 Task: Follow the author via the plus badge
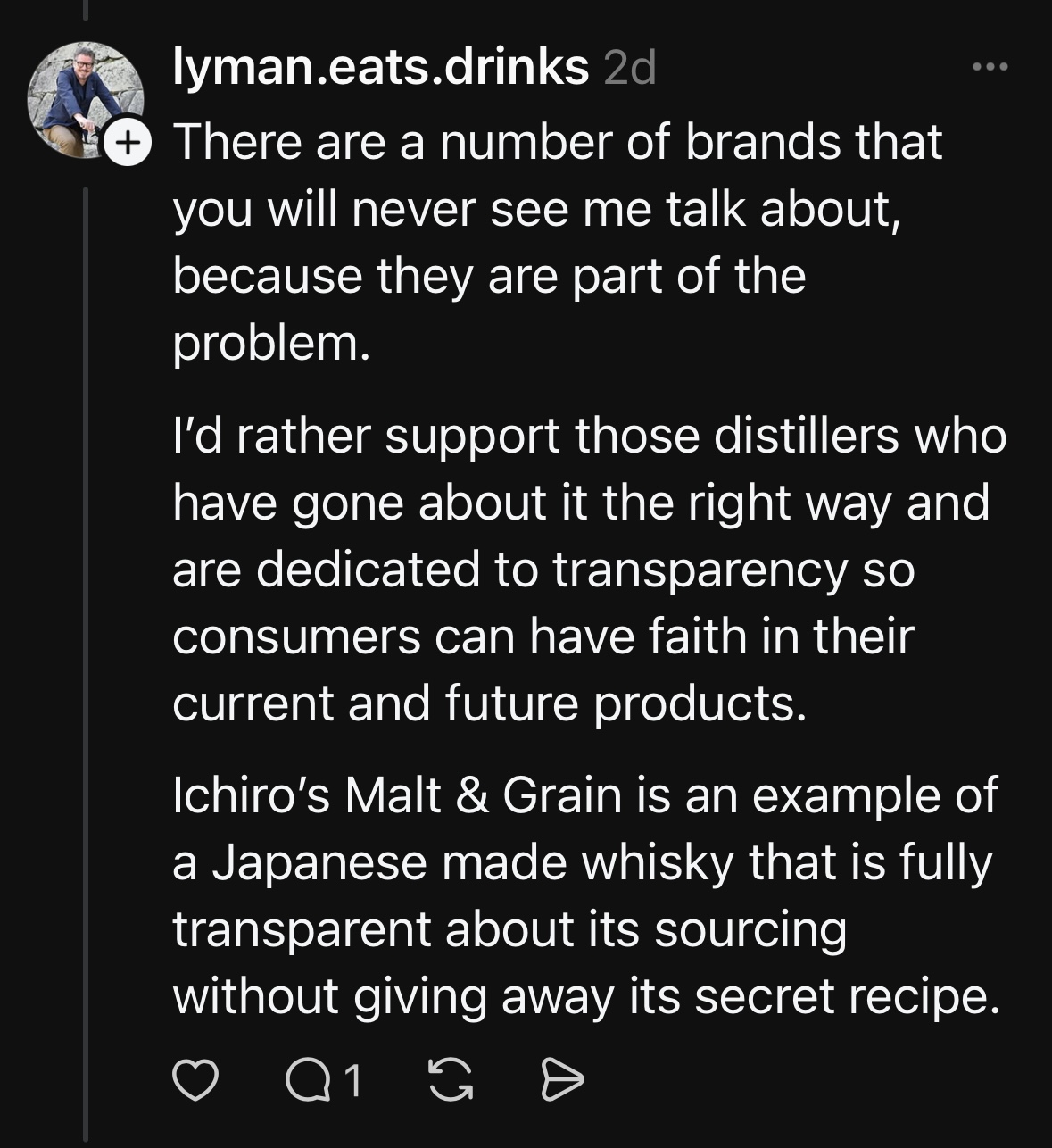[128, 142]
